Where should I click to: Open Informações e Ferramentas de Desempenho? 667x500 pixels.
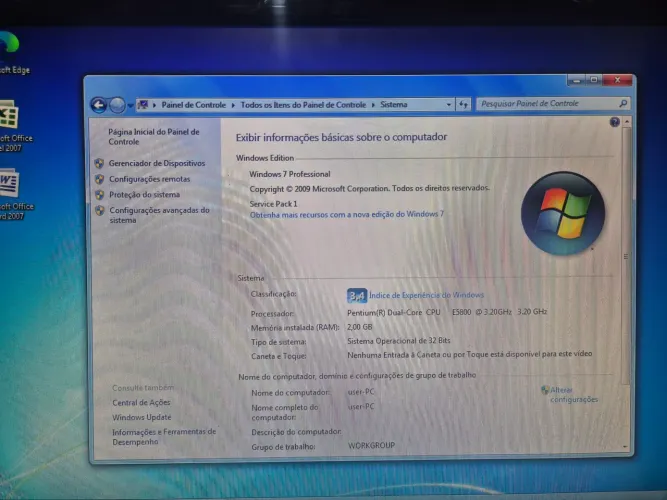164,437
